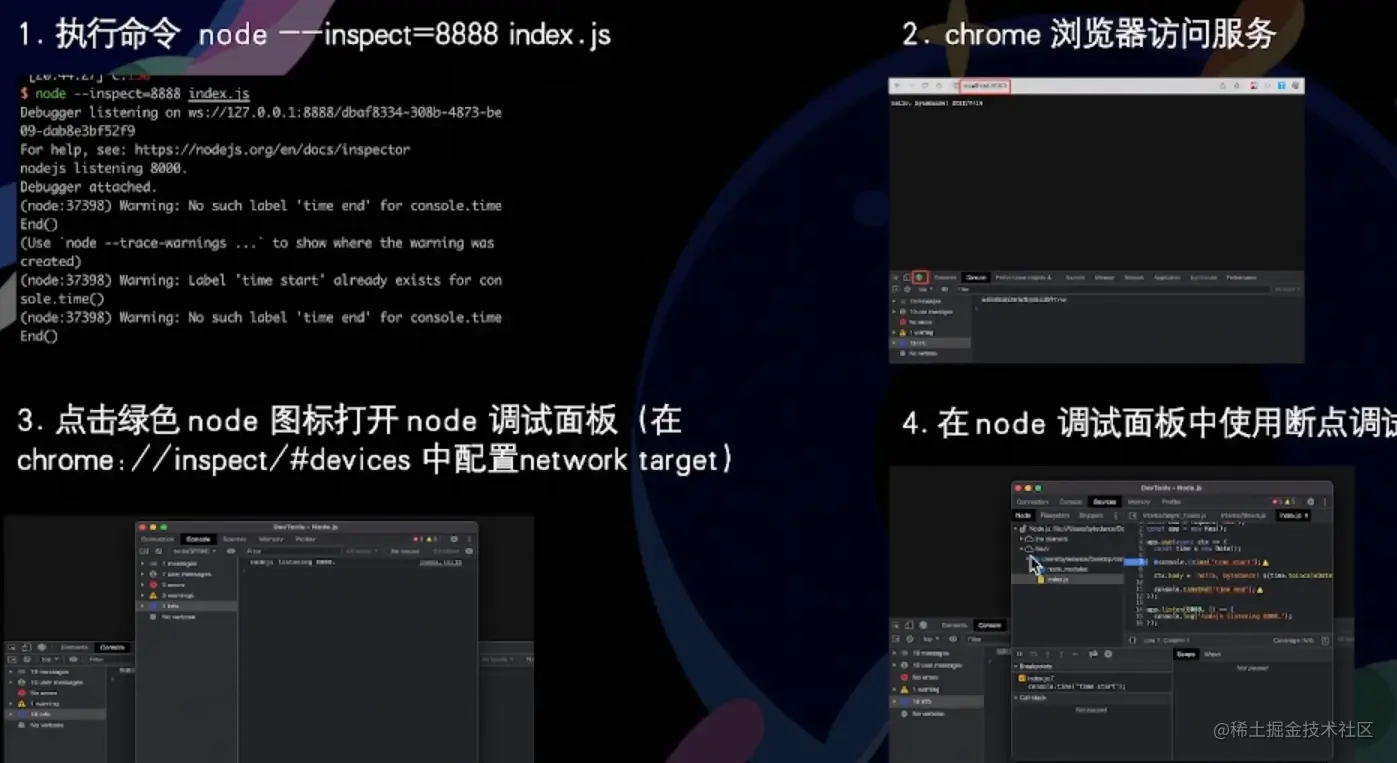Click line 7 breakpoint marker in step 4 editor
This screenshot has width=1397, height=763.
tap(1135, 562)
